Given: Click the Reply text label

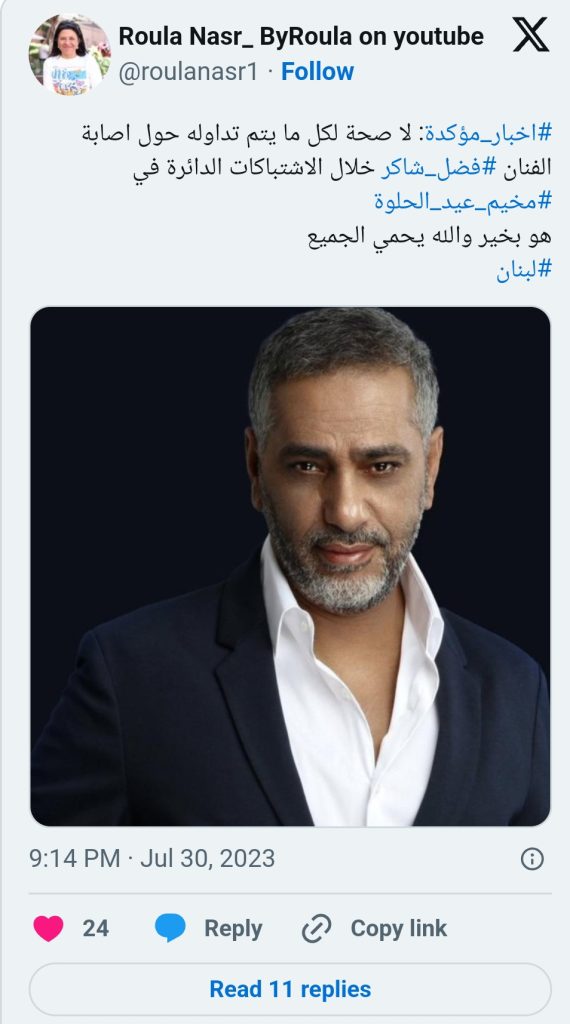Looking at the screenshot, I should tap(233, 928).
